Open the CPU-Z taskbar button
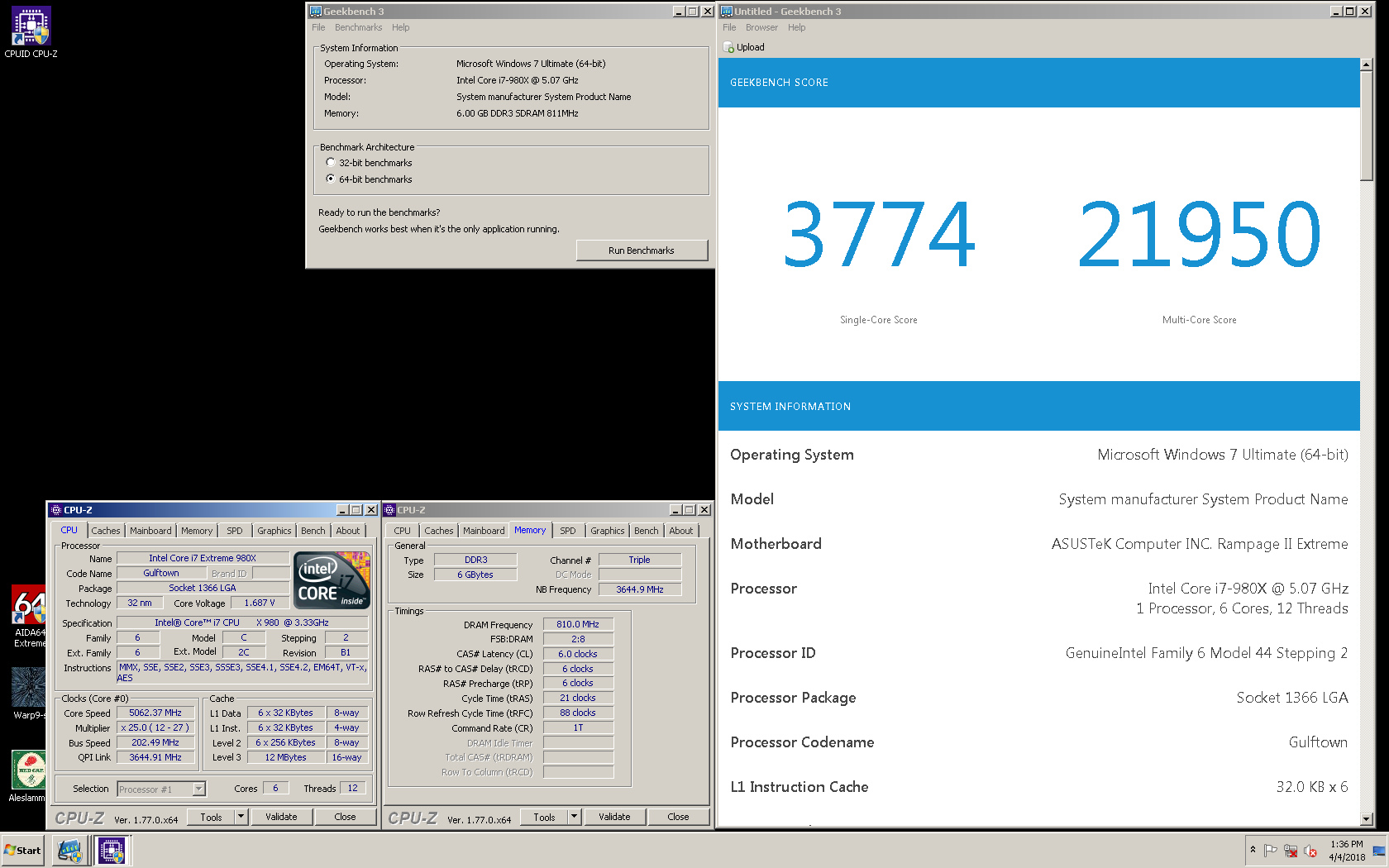 coord(112,851)
